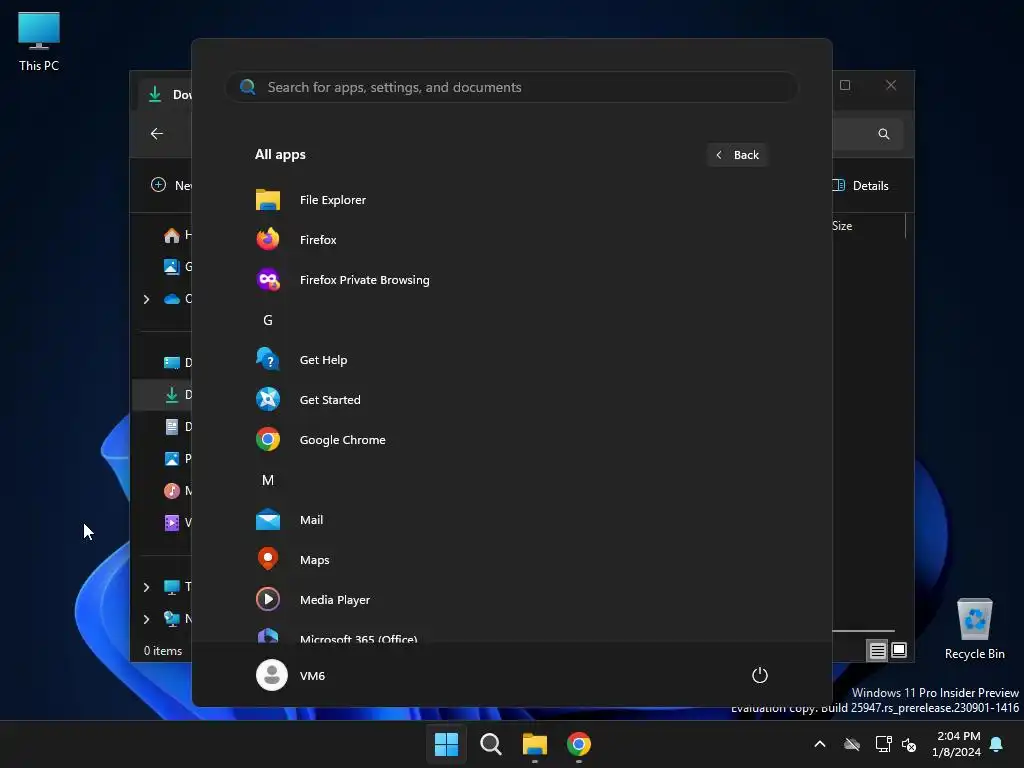Click the search icon in File Explorer
Image resolution: width=1024 pixels, height=768 pixels.
pyautogui.click(x=884, y=134)
